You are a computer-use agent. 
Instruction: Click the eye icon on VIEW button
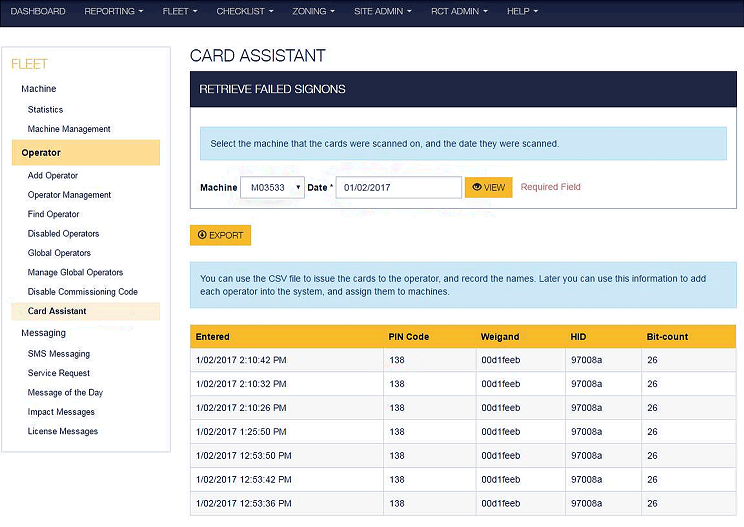[477, 187]
